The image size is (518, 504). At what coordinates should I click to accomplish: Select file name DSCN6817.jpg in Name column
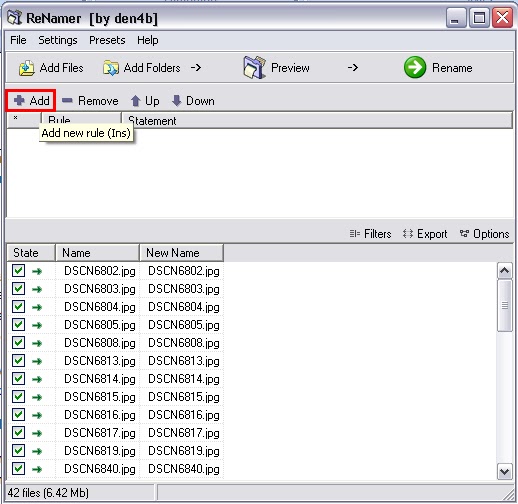pos(100,433)
